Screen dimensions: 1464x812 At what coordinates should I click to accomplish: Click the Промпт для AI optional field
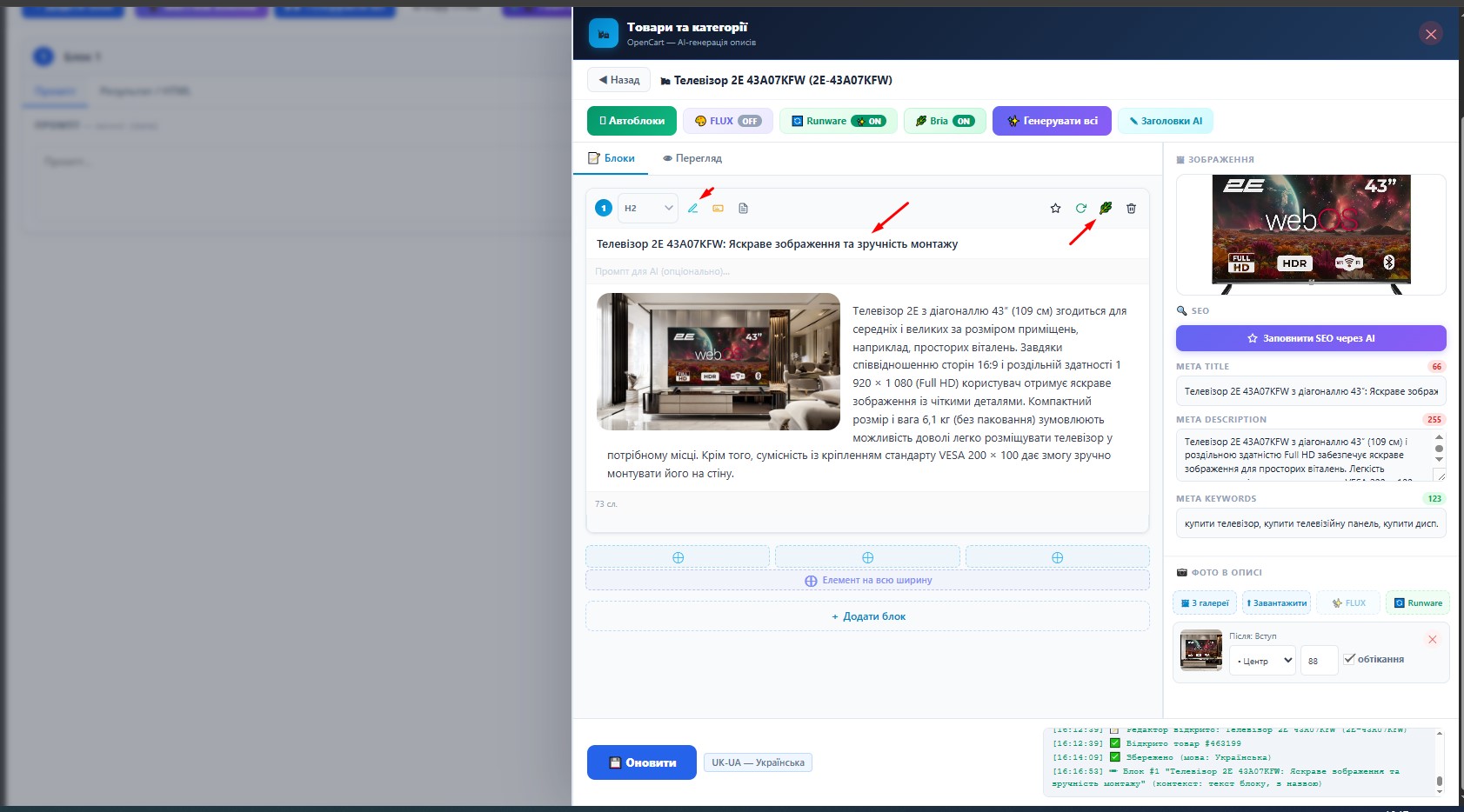point(867,271)
